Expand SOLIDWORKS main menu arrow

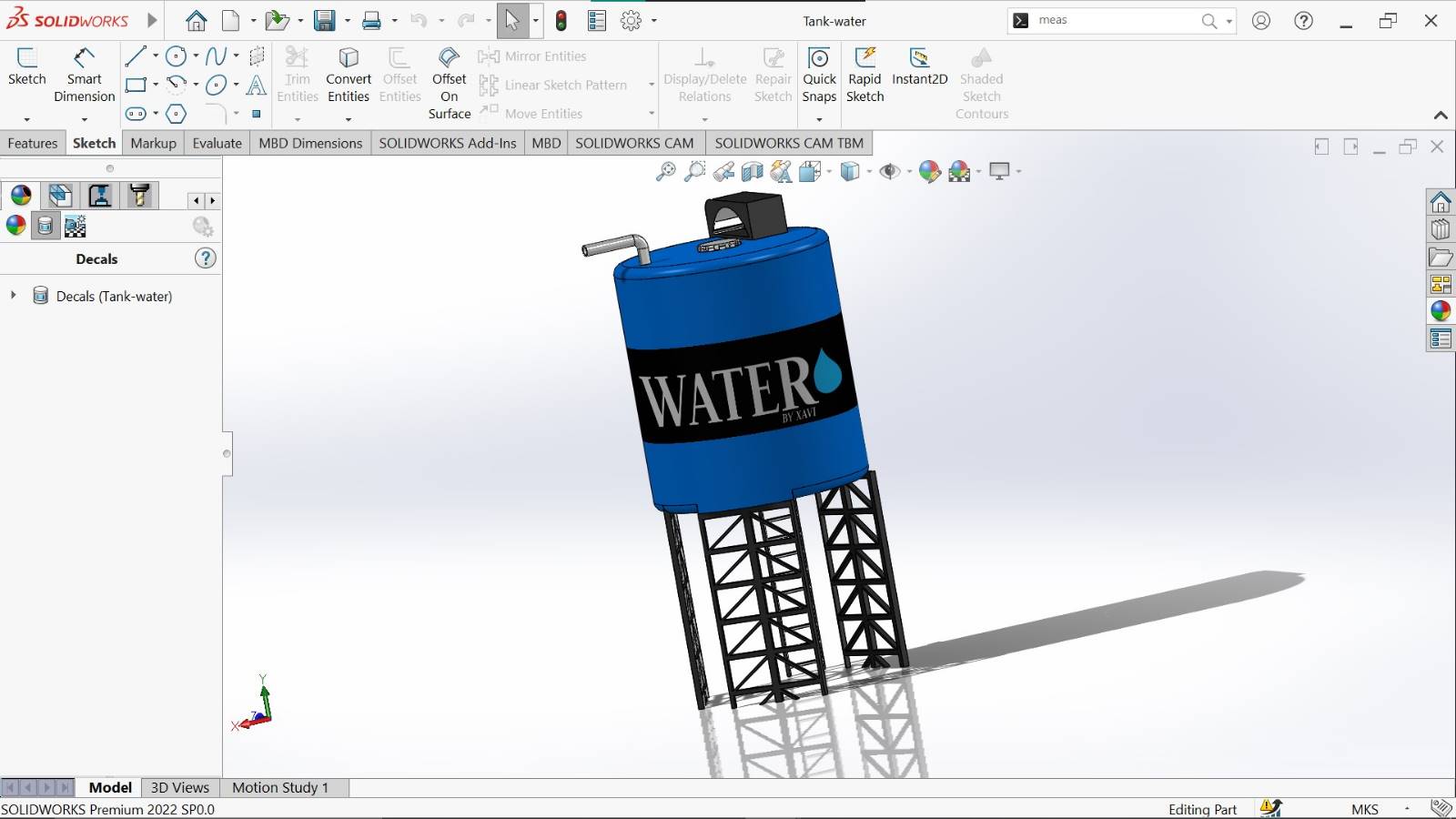coord(152,20)
